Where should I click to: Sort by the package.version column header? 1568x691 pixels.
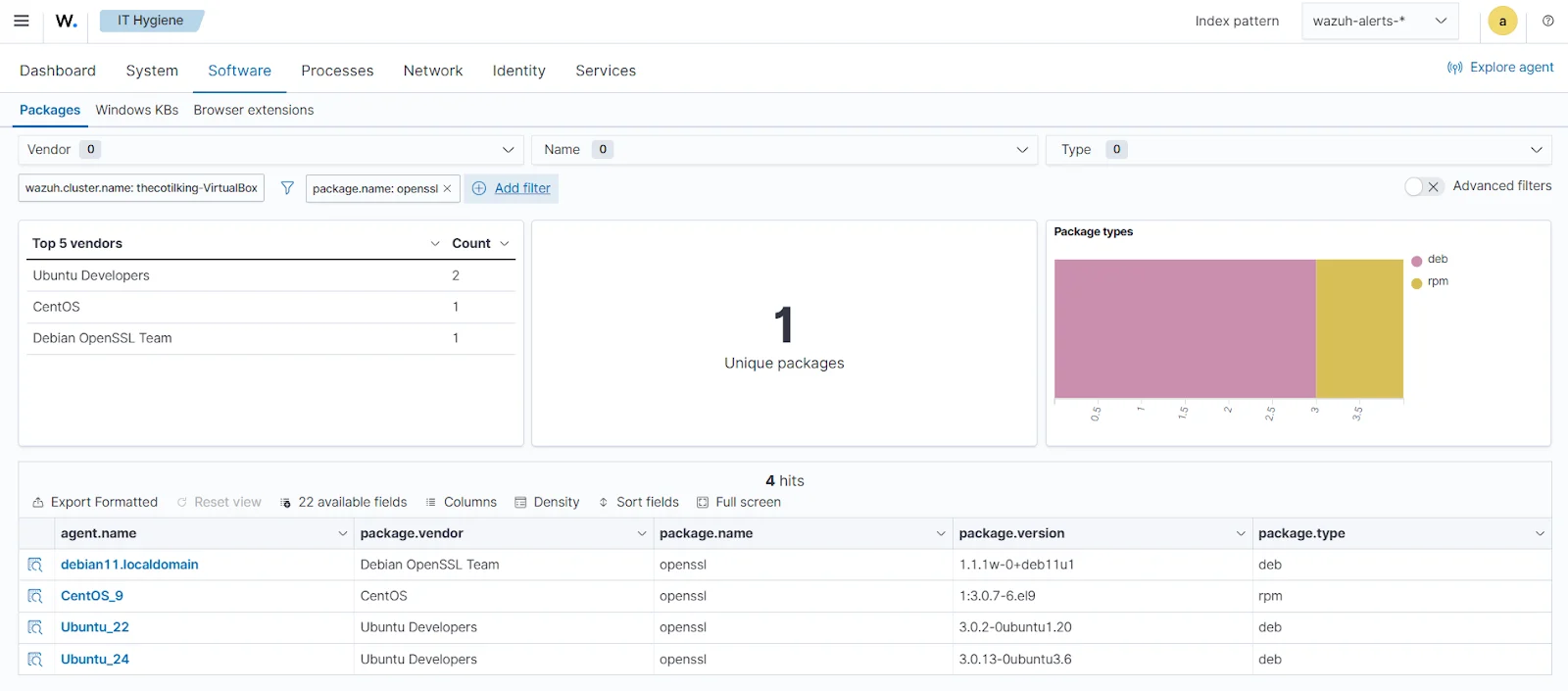(x=1011, y=533)
